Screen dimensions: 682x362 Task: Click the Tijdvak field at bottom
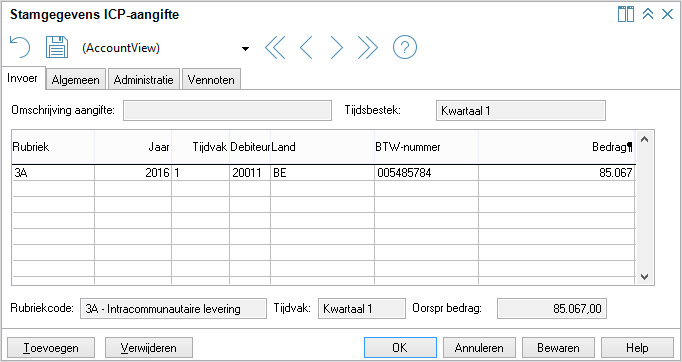(361, 308)
